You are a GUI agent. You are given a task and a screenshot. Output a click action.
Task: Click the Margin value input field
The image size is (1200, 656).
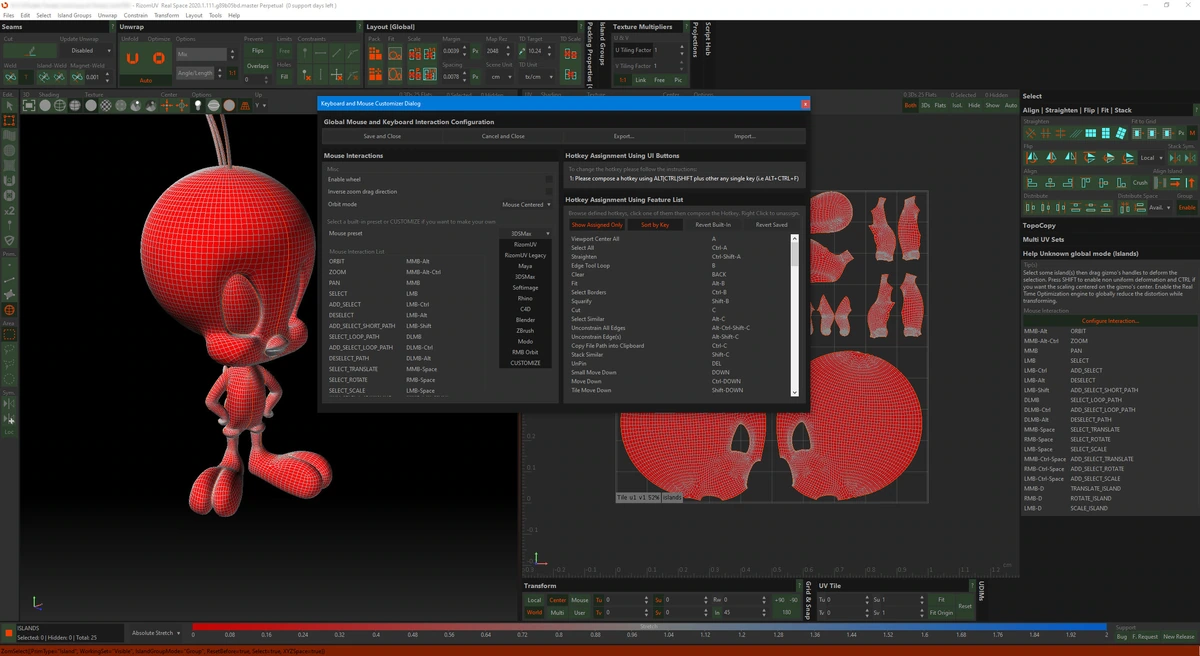point(451,50)
